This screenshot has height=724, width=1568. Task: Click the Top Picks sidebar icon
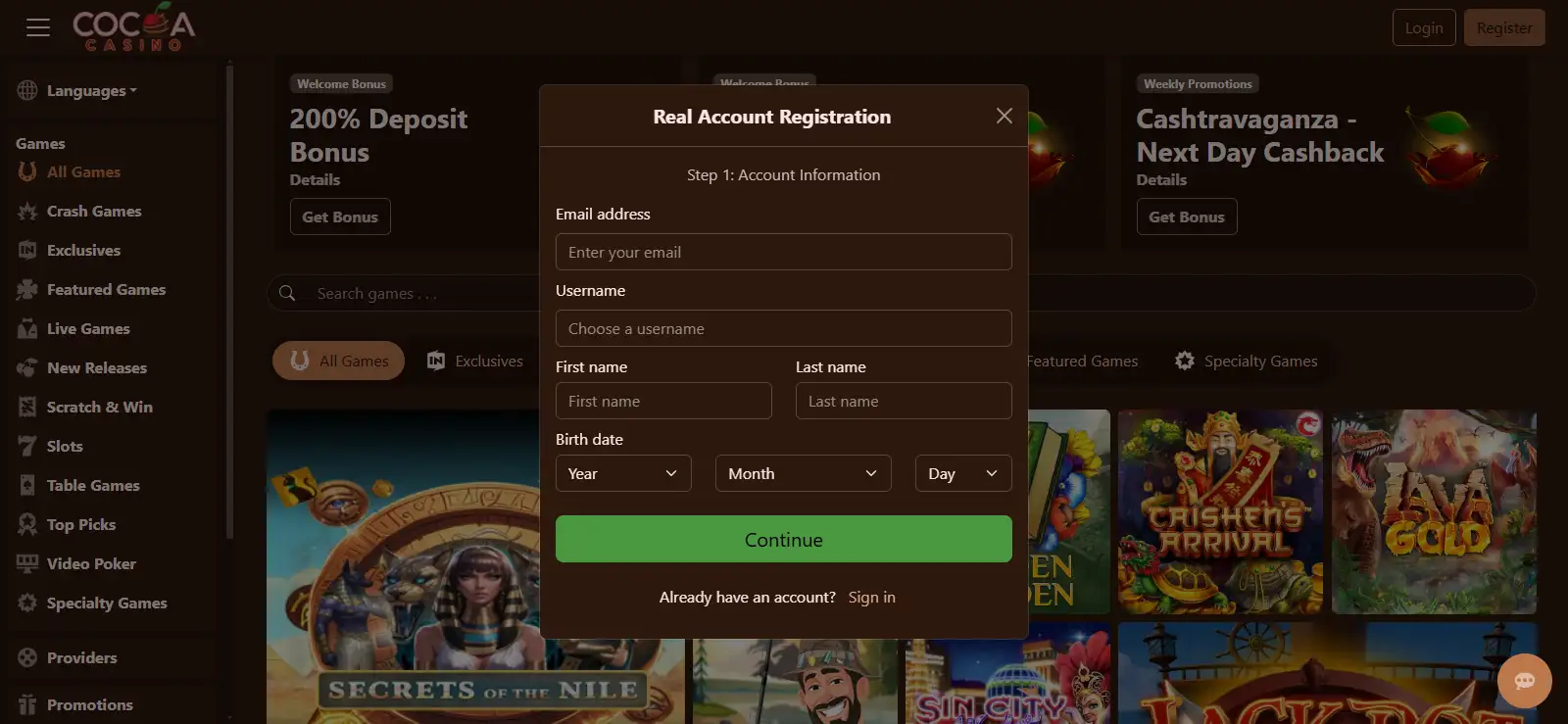point(27,524)
